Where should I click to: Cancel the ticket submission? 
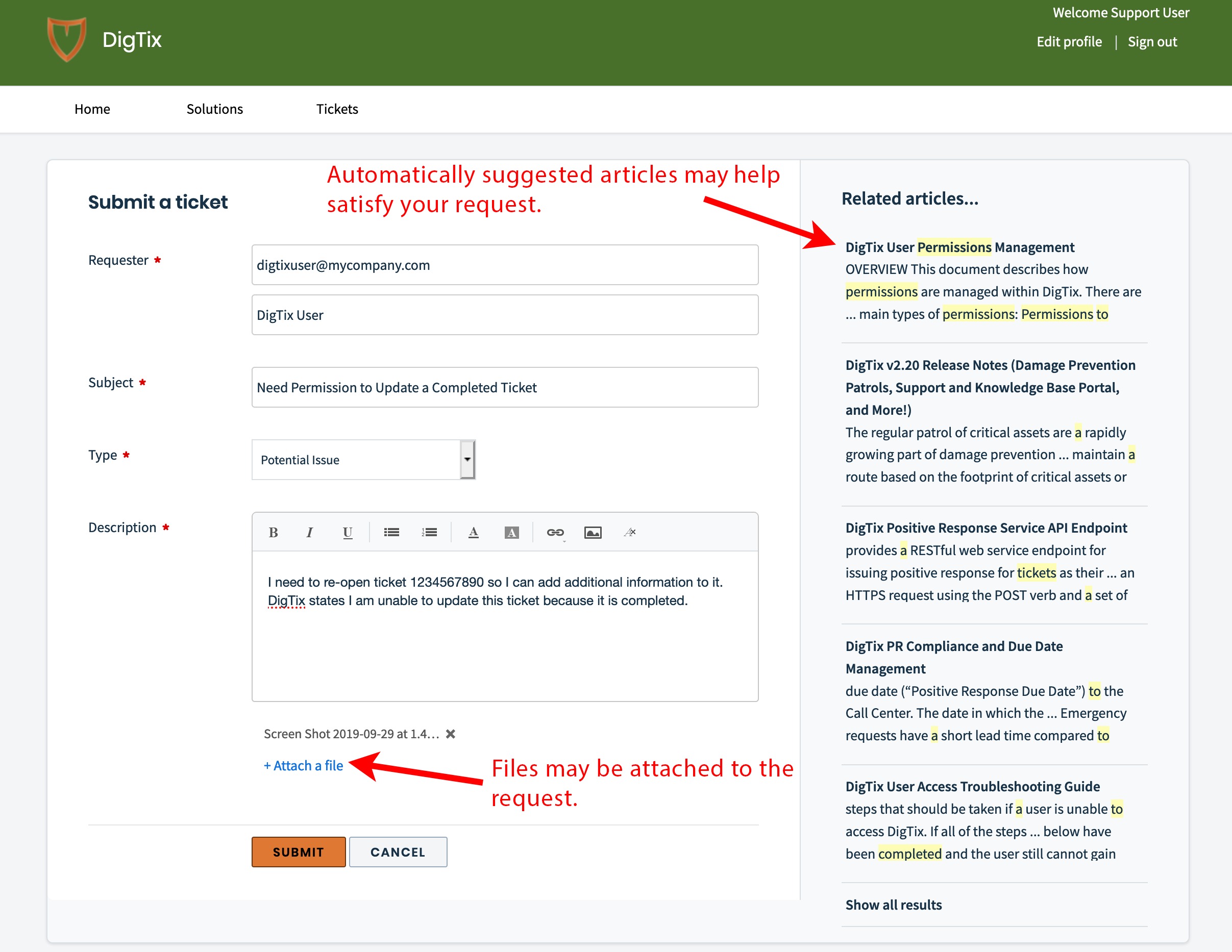coord(398,851)
